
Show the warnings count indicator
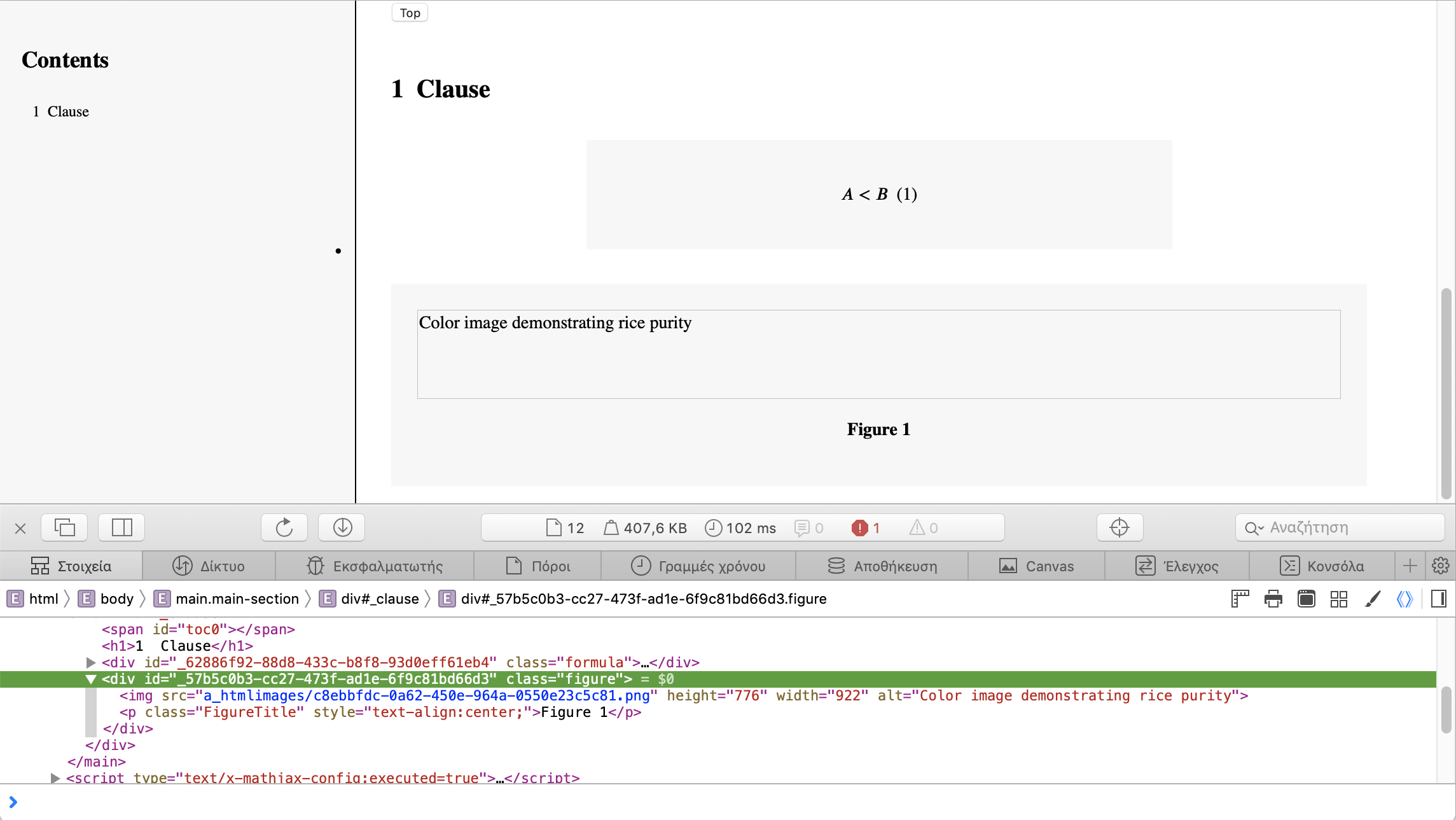[x=924, y=528]
